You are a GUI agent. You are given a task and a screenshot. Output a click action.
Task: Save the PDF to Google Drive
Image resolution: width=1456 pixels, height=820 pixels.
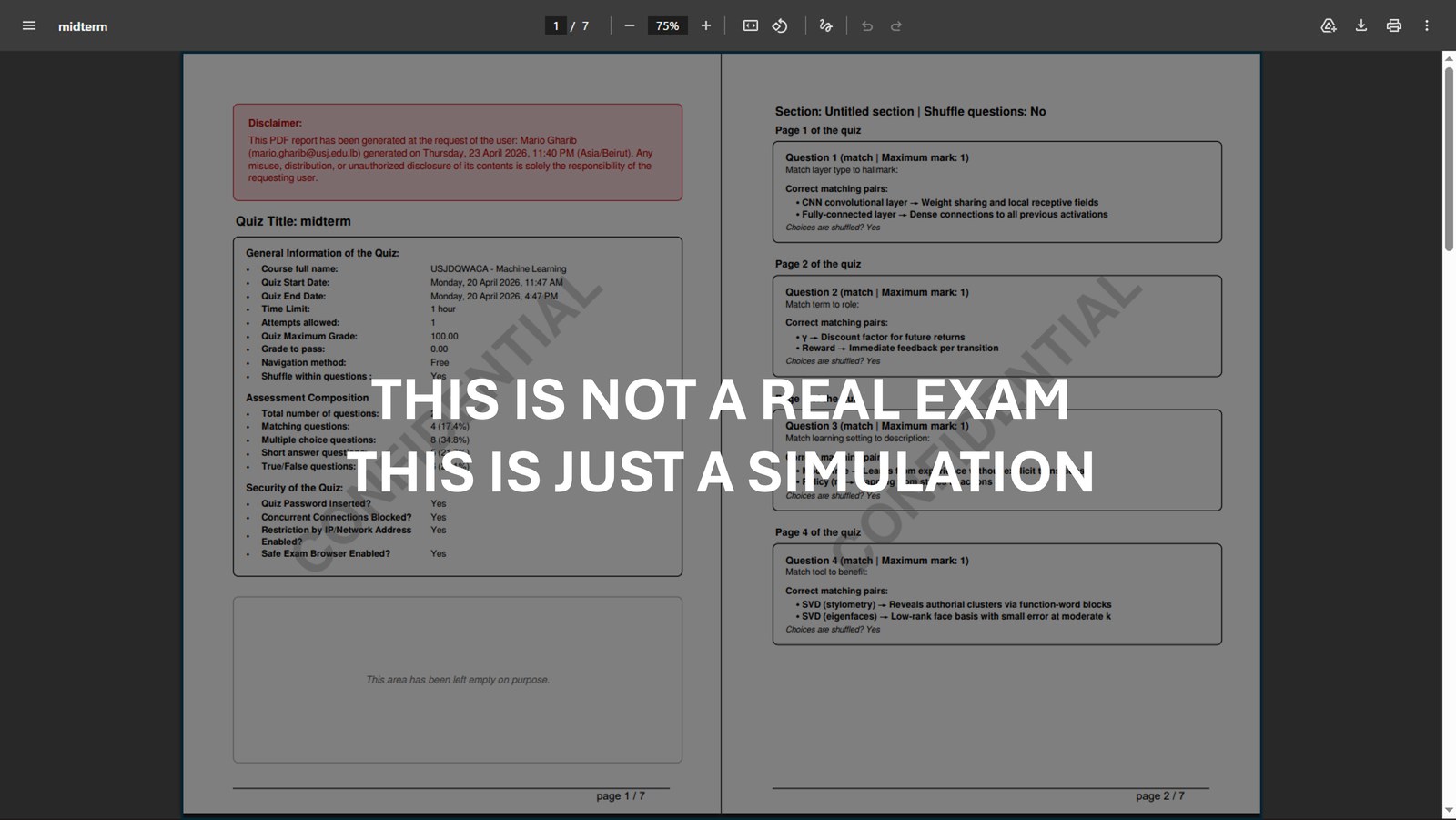[1329, 25]
